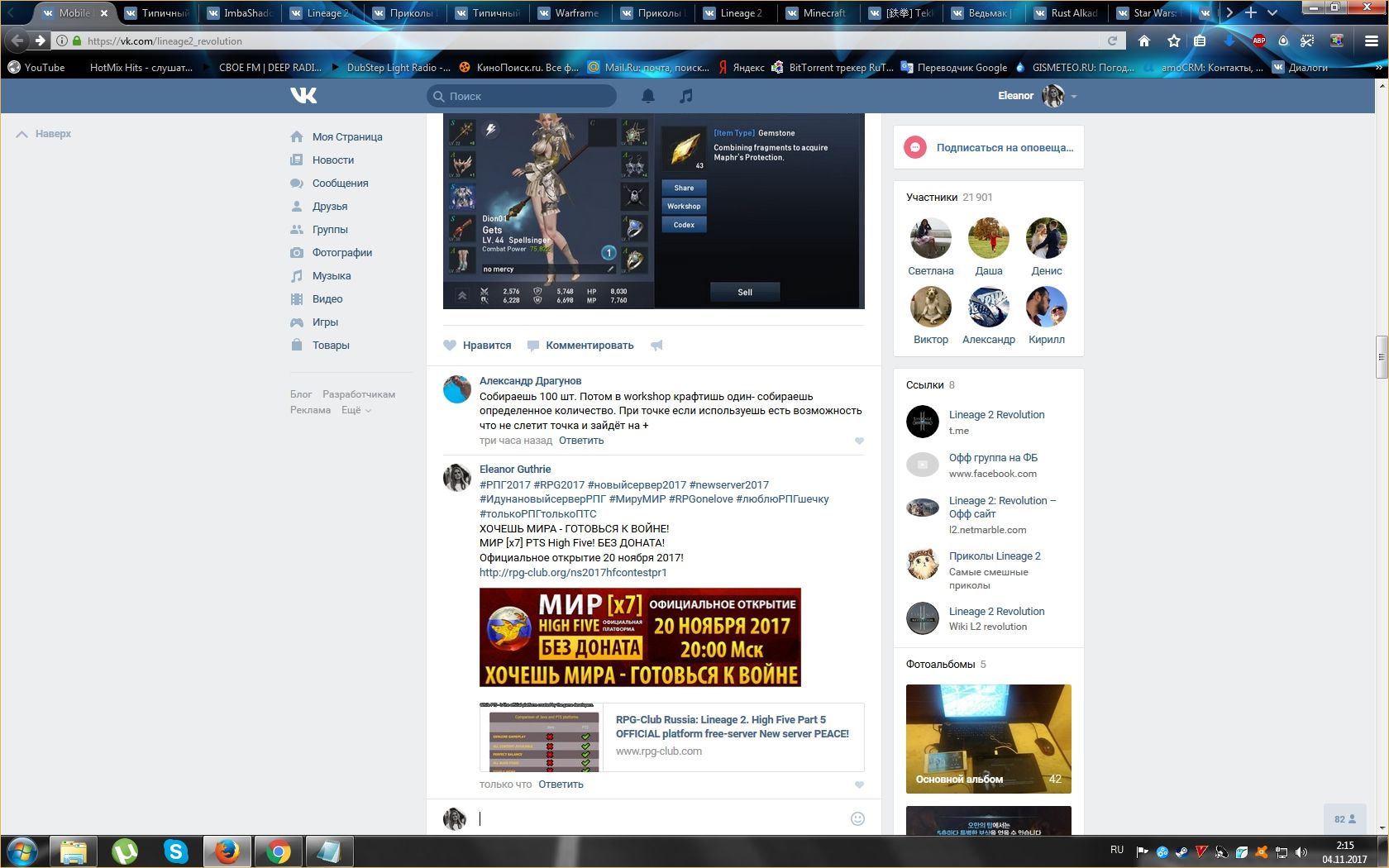Click the hashtag #РПГ2017

(x=505, y=485)
